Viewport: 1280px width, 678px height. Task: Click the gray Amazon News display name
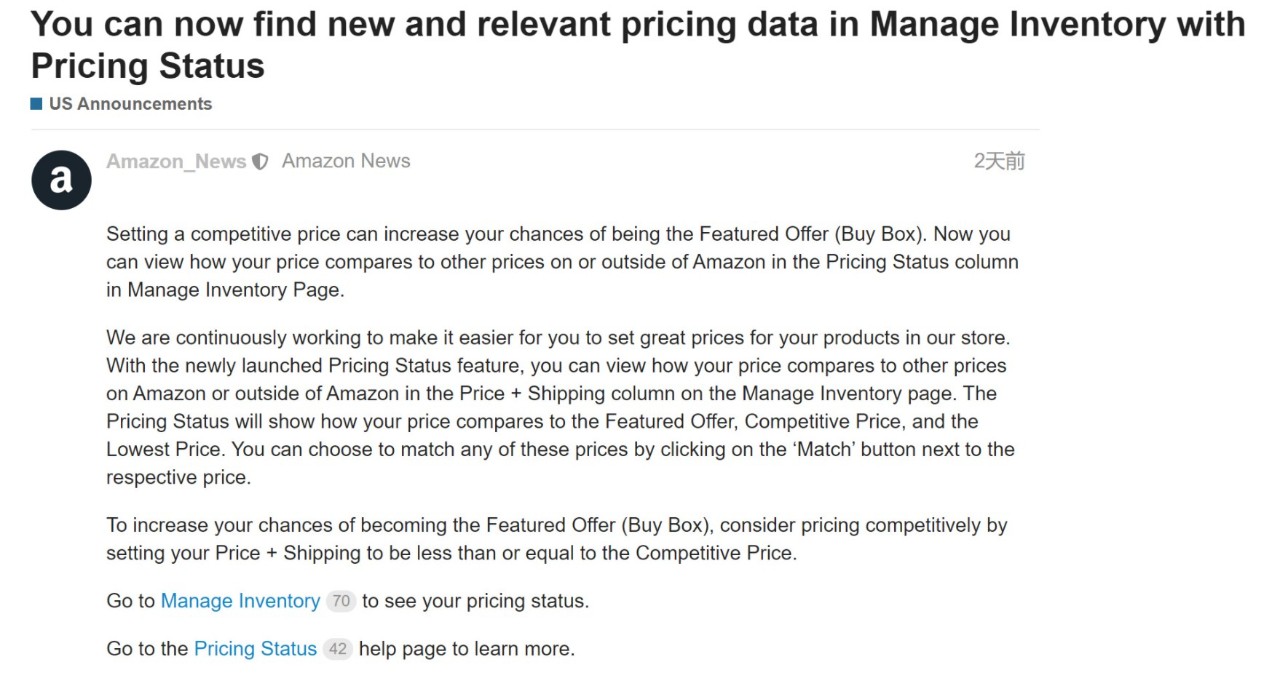346,161
